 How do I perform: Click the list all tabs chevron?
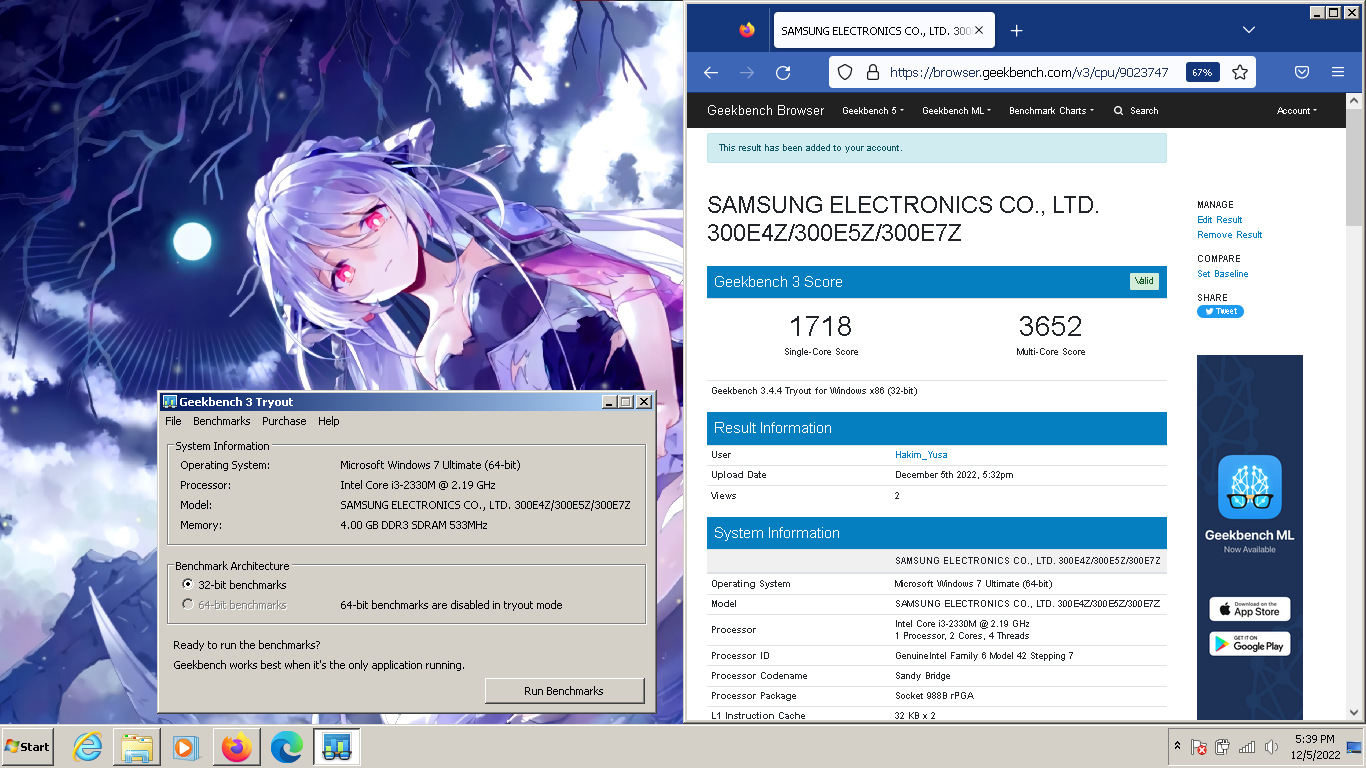1249,30
